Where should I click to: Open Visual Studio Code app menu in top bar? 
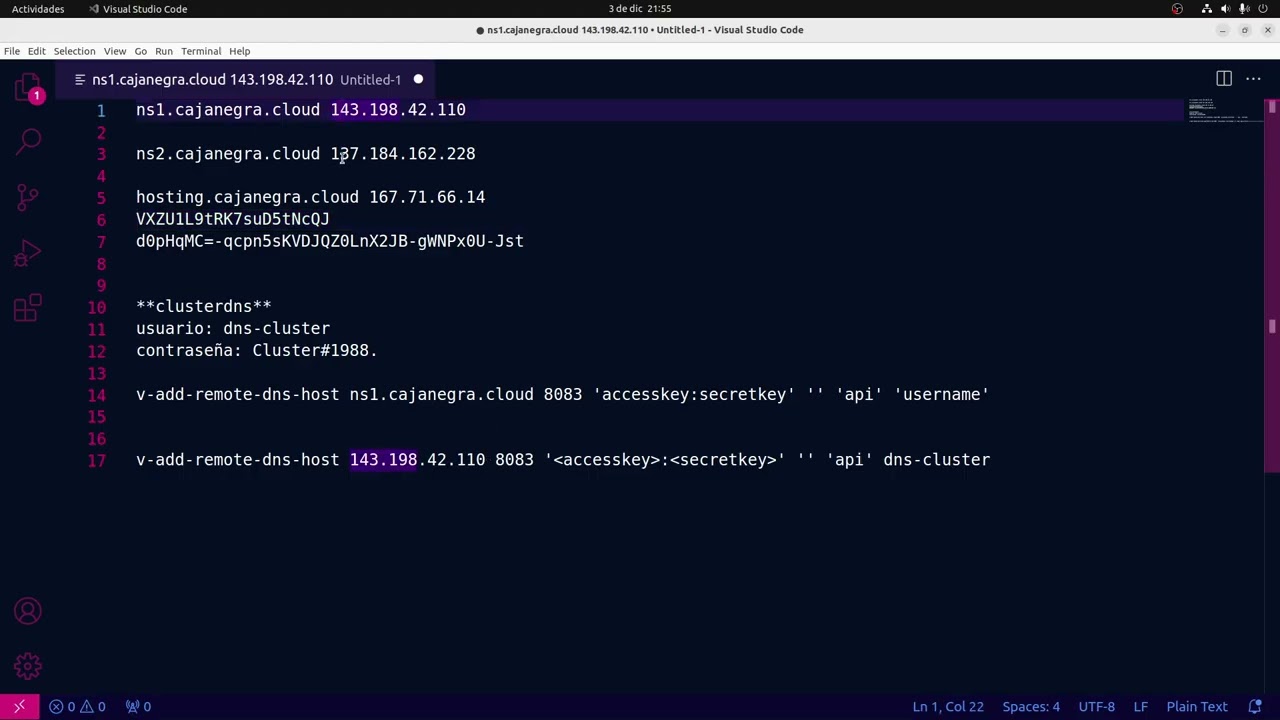pyautogui.click(x=138, y=9)
